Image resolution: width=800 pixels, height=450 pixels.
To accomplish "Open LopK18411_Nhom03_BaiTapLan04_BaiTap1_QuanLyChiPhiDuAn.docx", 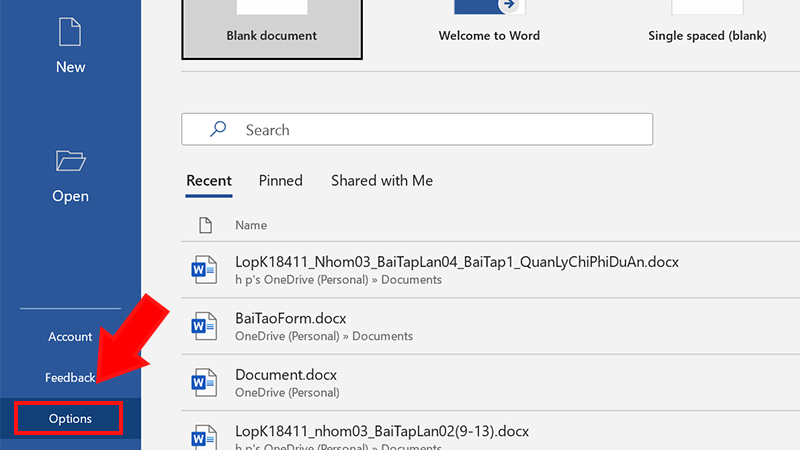I will point(457,262).
